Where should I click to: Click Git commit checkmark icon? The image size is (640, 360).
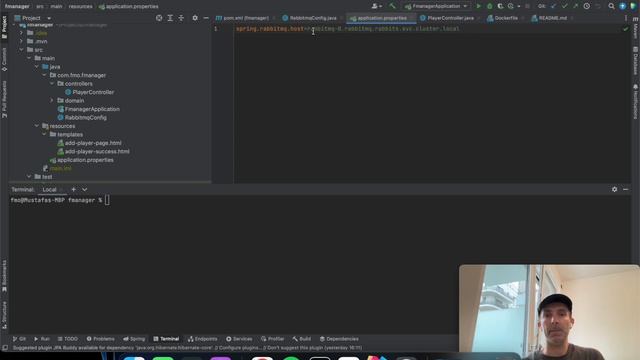click(x=564, y=6)
